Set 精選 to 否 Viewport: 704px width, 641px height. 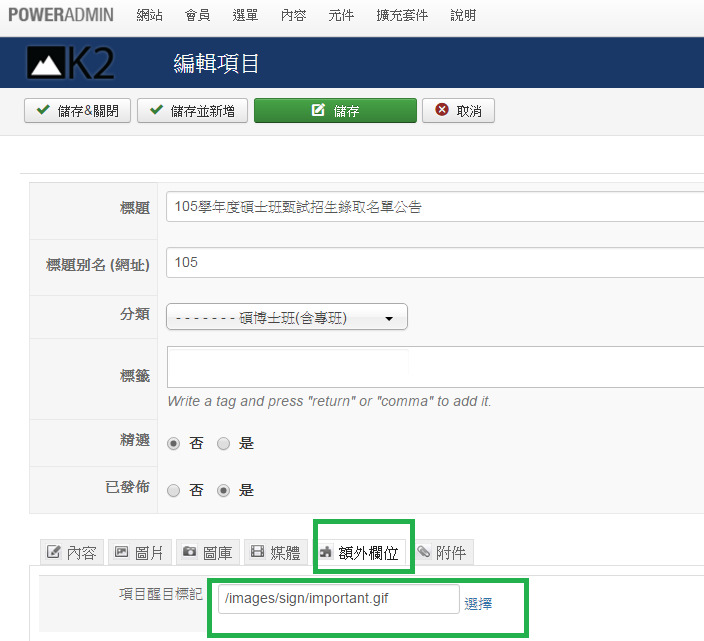point(173,444)
